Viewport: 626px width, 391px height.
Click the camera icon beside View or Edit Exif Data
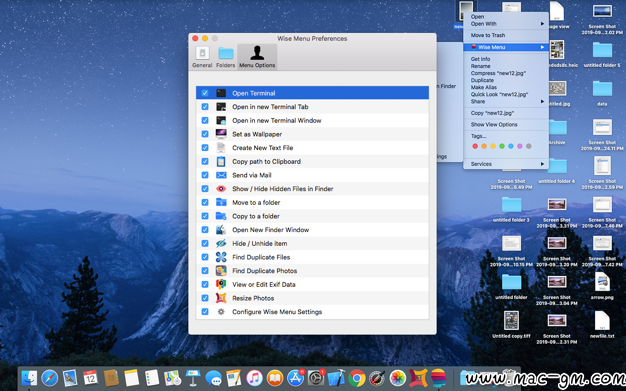point(221,284)
